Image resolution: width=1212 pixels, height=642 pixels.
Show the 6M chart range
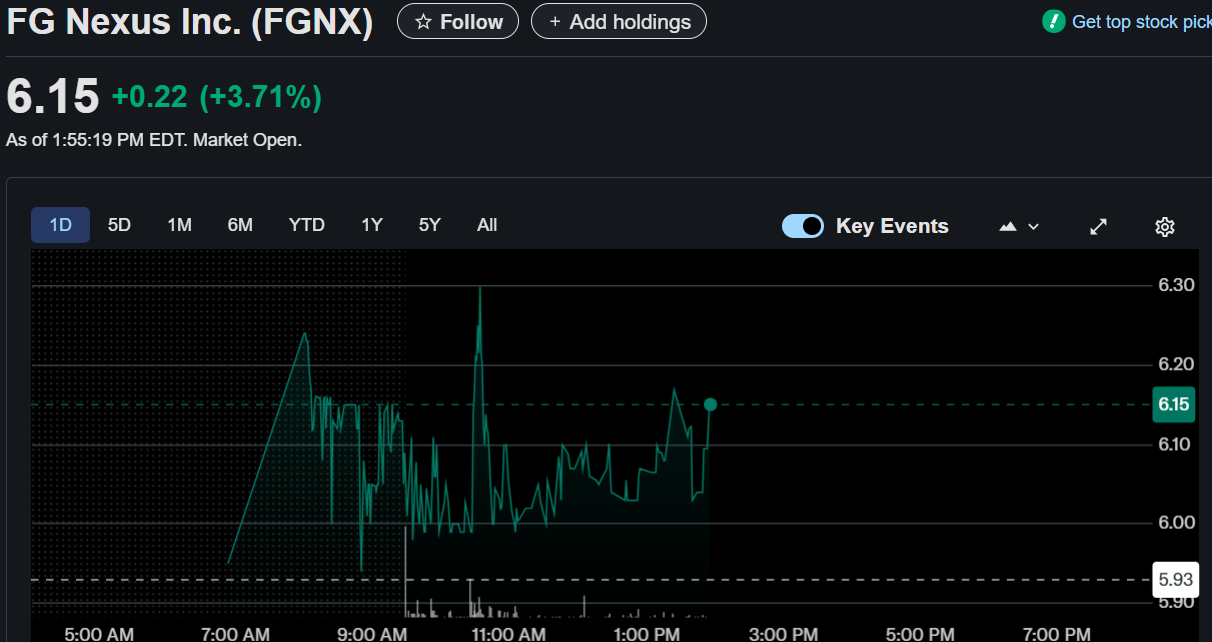coord(240,225)
